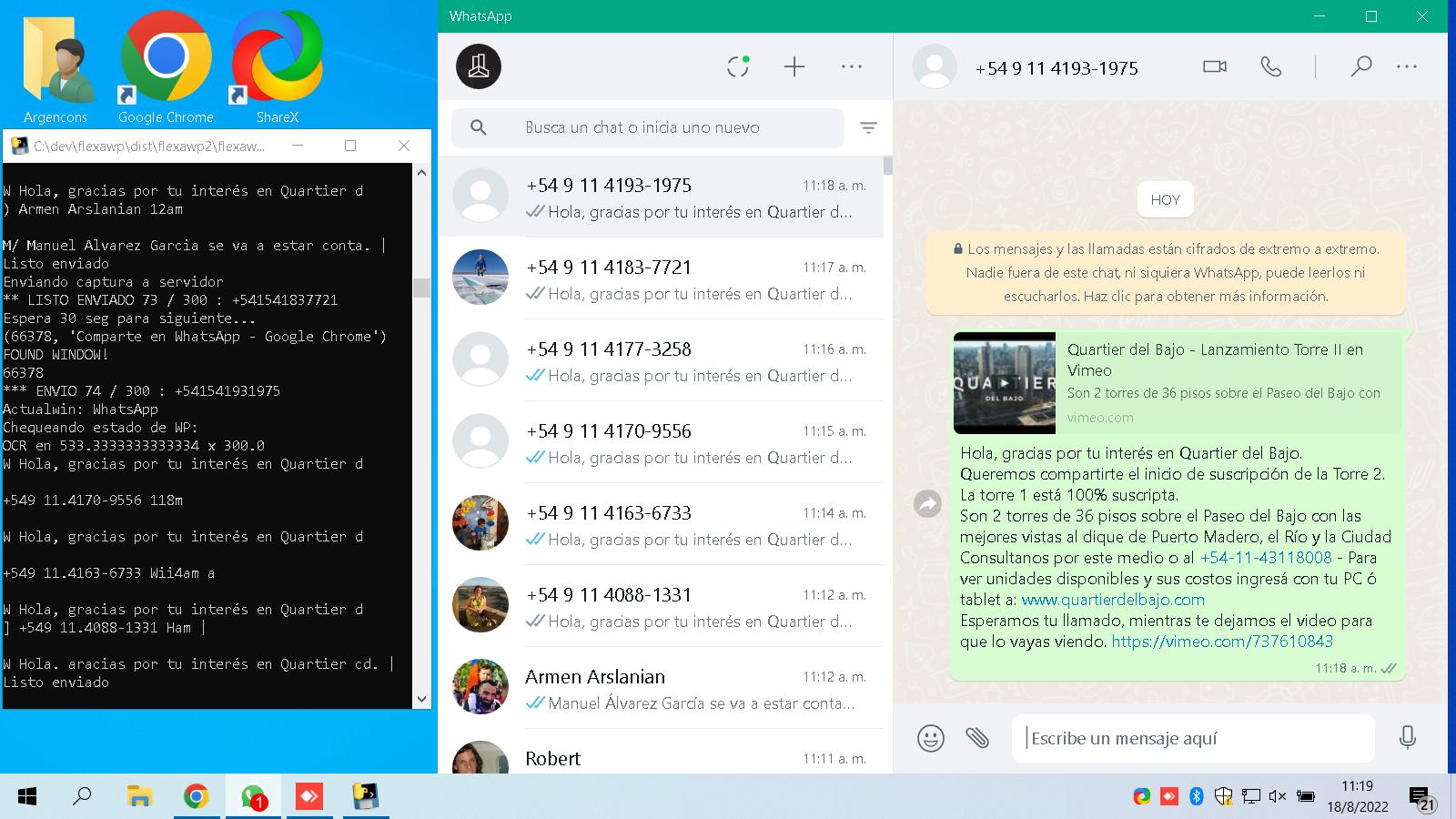Click the chat list scrollbar thumb
The height and width of the screenshot is (819, 1456).
pyautogui.click(x=887, y=165)
